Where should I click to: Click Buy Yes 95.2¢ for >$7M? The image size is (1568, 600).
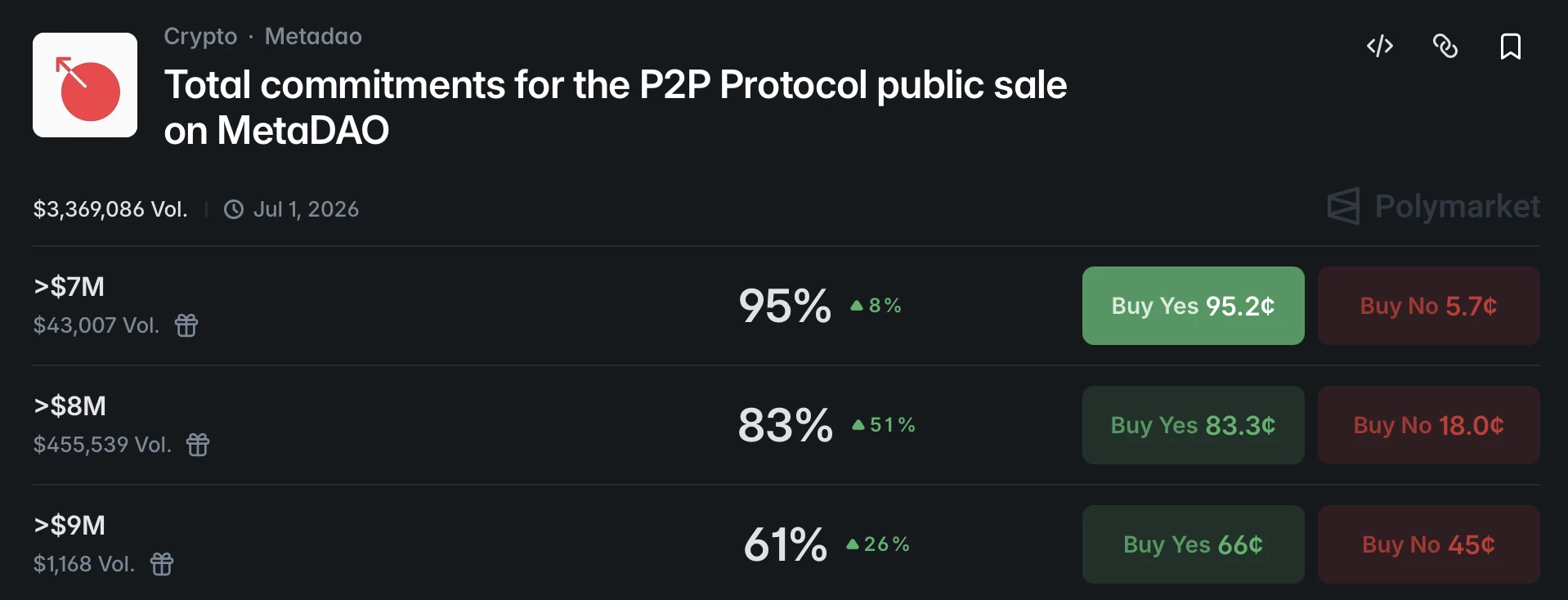1192,305
